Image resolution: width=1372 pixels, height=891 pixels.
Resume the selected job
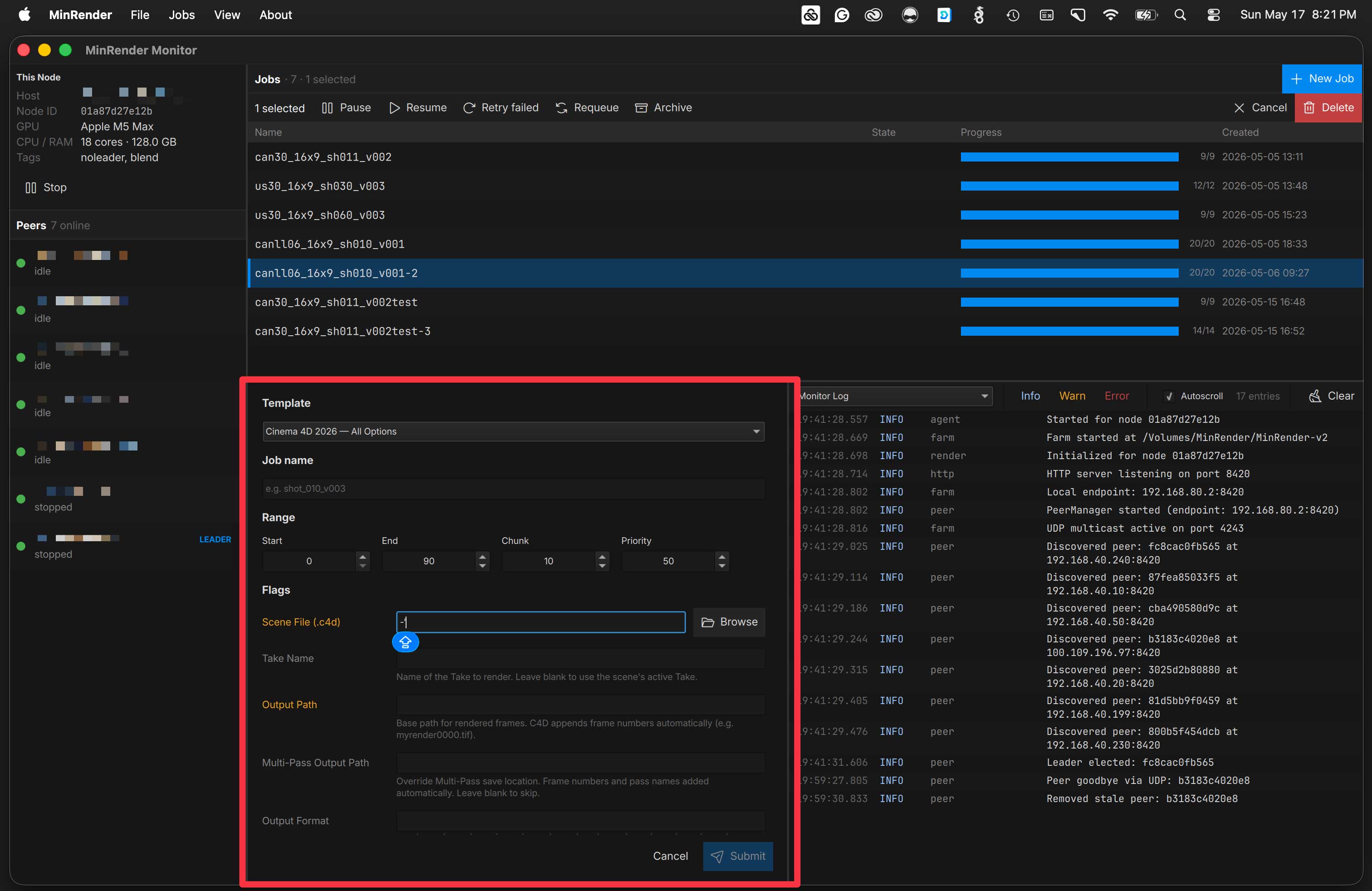tap(418, 108)
